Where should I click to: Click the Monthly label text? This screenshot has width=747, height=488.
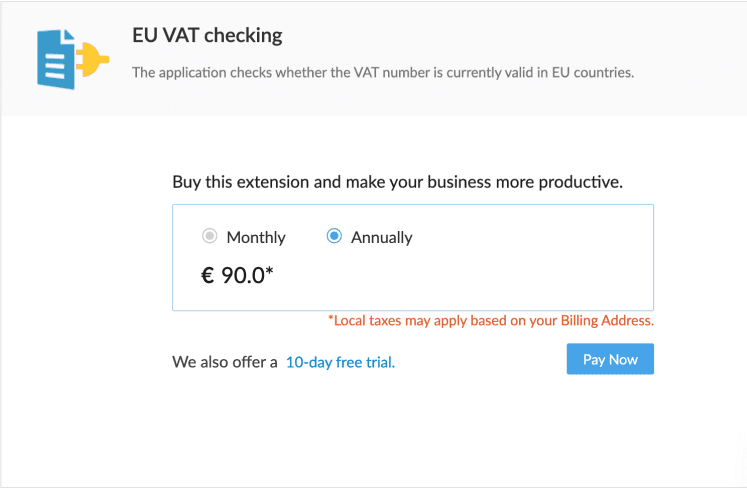coord(256,237)
